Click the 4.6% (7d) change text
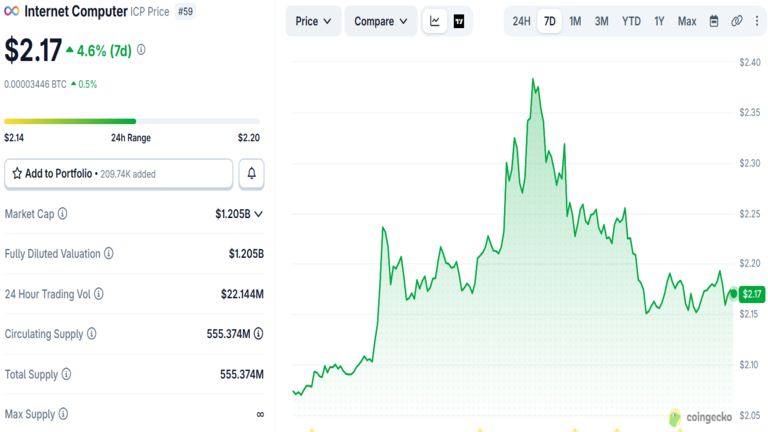 (104, 50)
